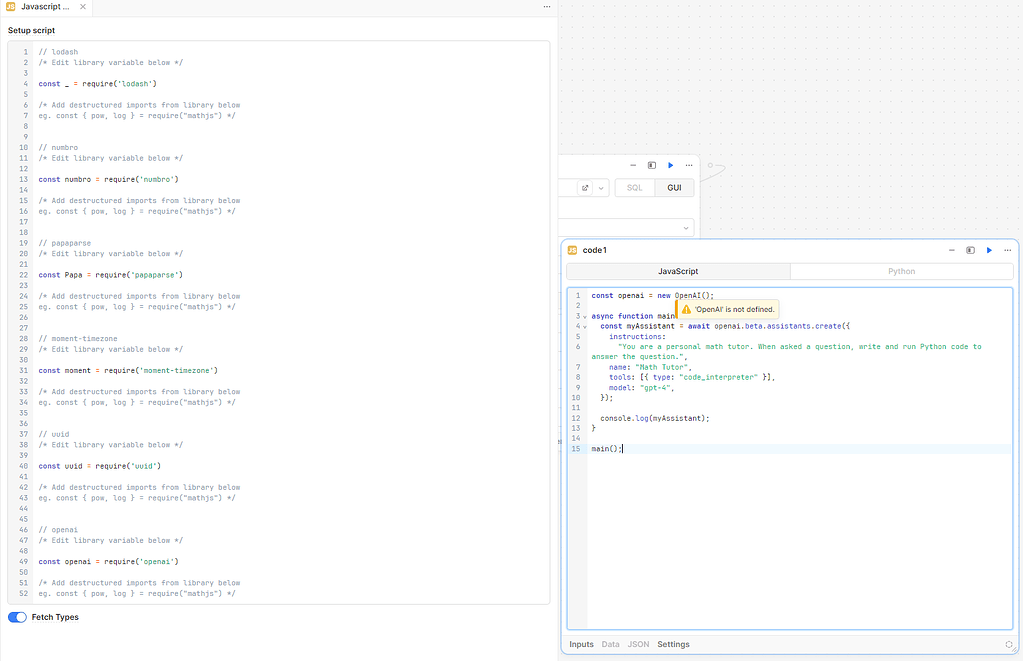Image resolution: width=1023 pixels, height=661 pixels.
Task: Click the settings gear at the bottom right
Action: [1008, 644]
